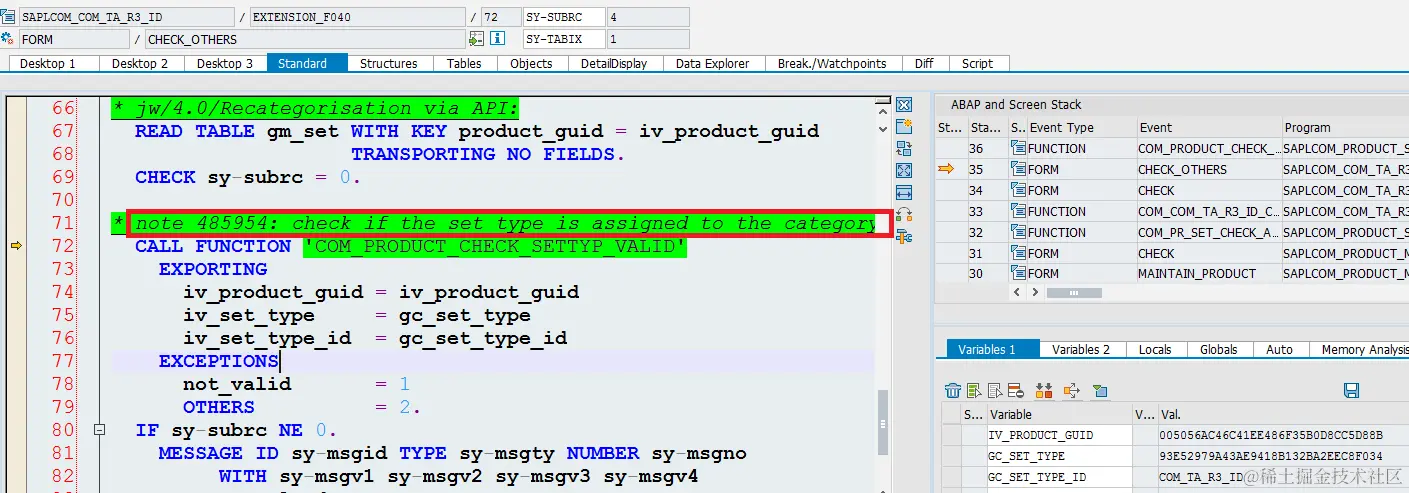Click the Event Type column header
This screenshot has height=493, width=1409.
(x=1080, y=127)
